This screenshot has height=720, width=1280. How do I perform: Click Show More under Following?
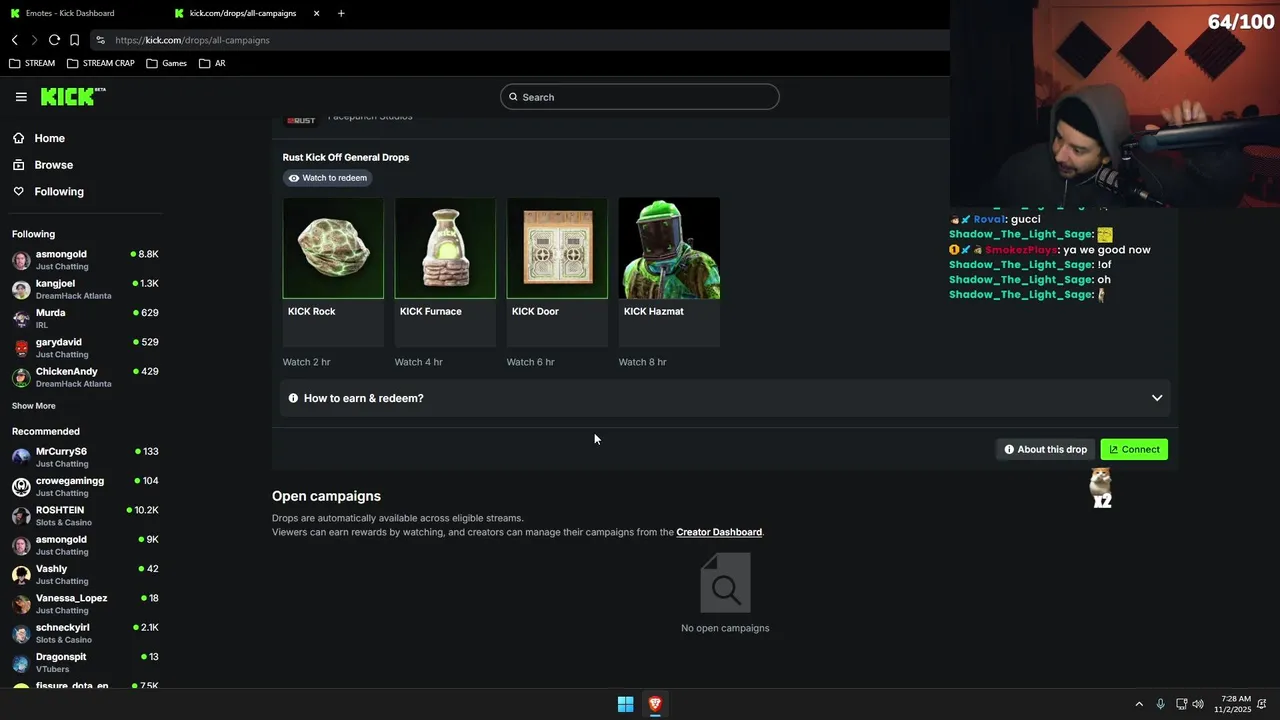click(34, 406)
